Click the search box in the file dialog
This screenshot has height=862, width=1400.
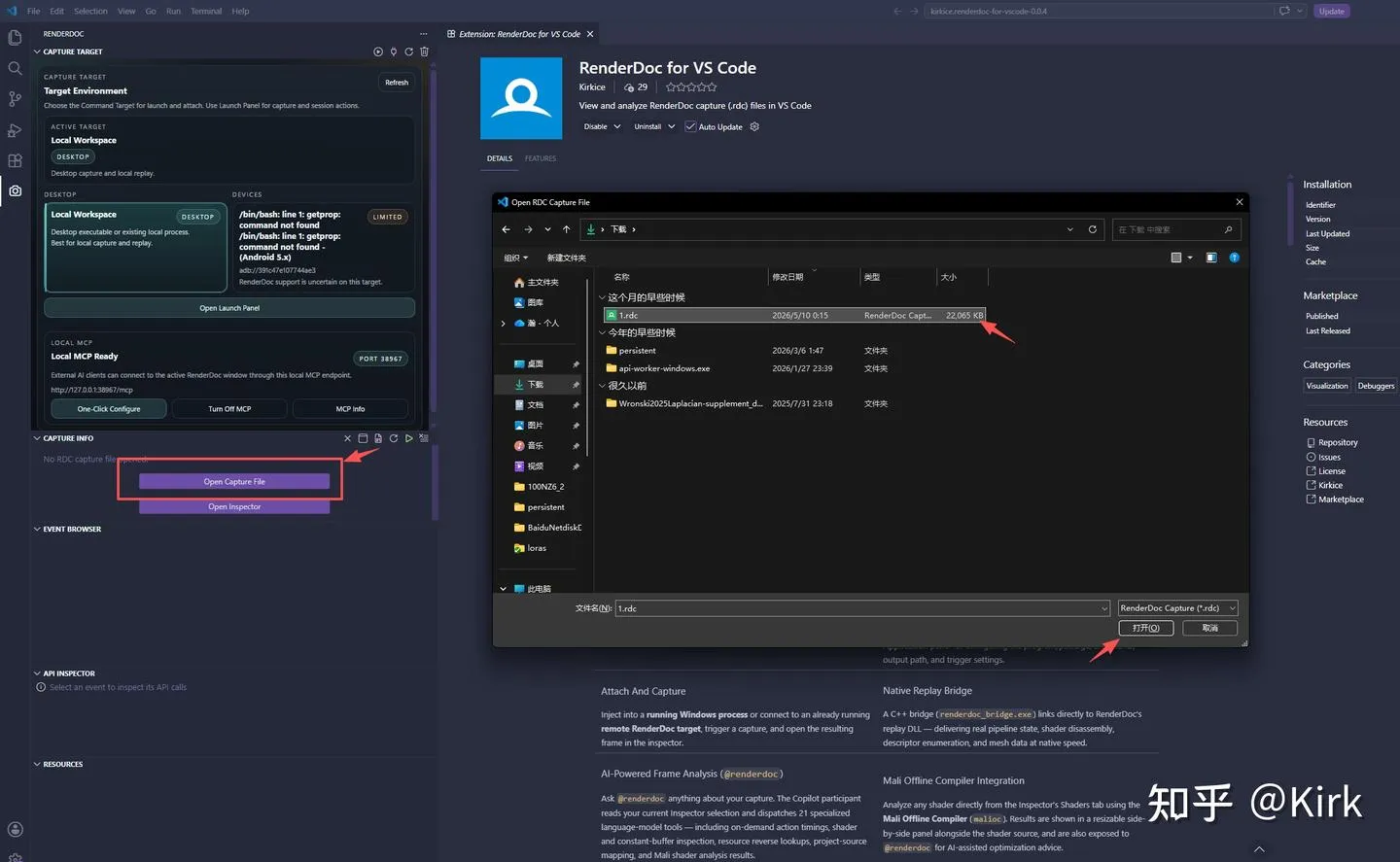pos(1176,229)
